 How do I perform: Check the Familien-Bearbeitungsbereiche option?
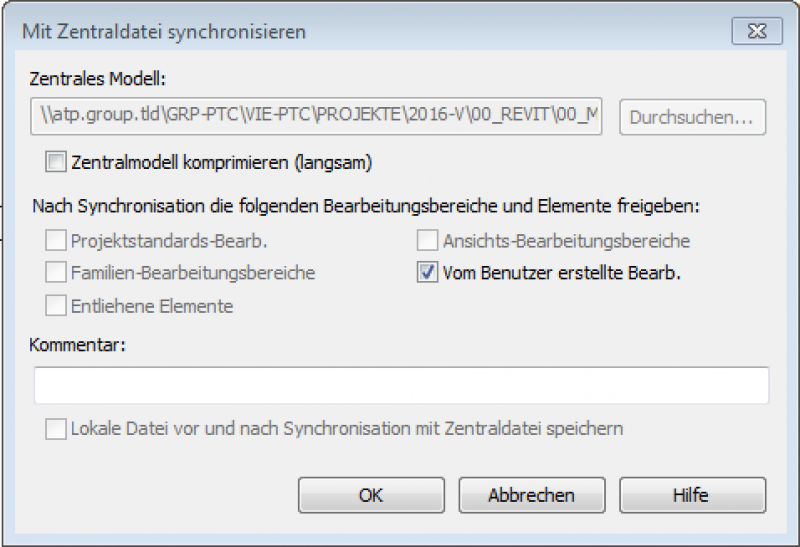(x=55, y=273)
